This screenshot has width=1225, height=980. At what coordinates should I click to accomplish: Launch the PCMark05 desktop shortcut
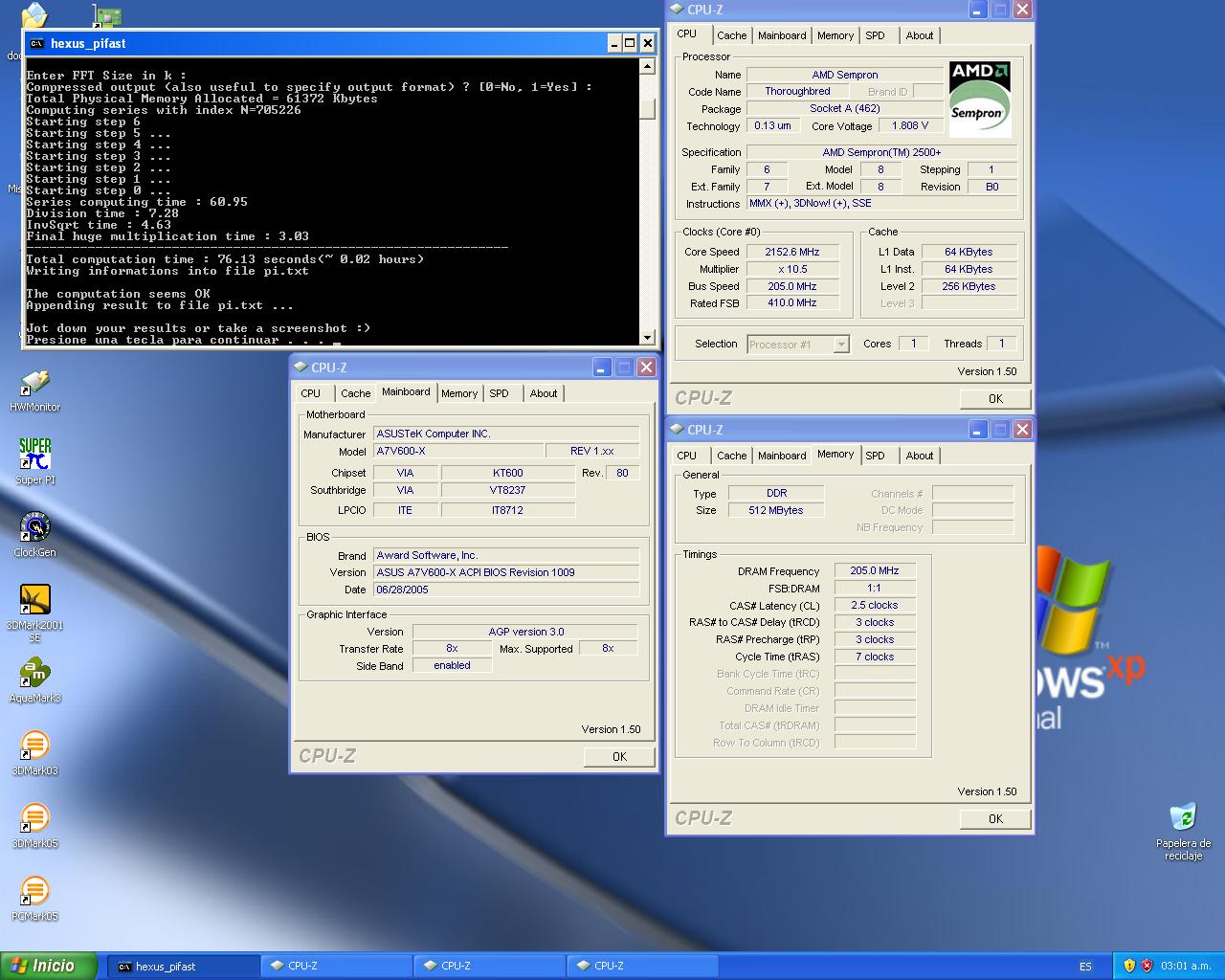coord(35,899)
